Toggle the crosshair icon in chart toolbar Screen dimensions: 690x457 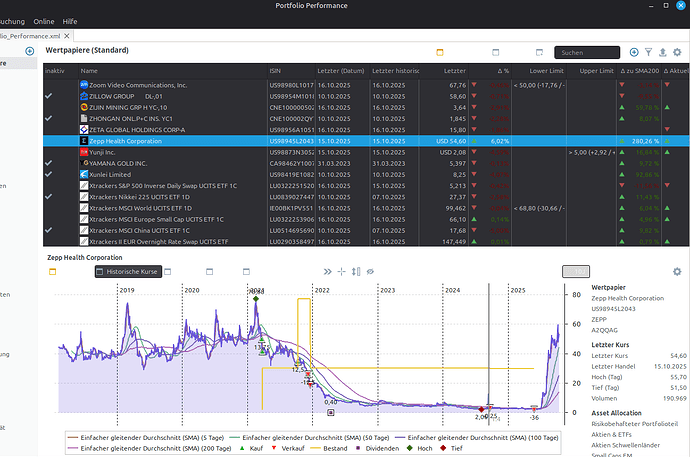tap(341, 272)
